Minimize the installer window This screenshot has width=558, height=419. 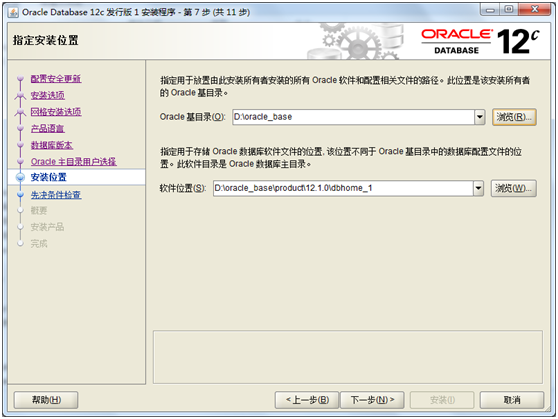point(490,10)
